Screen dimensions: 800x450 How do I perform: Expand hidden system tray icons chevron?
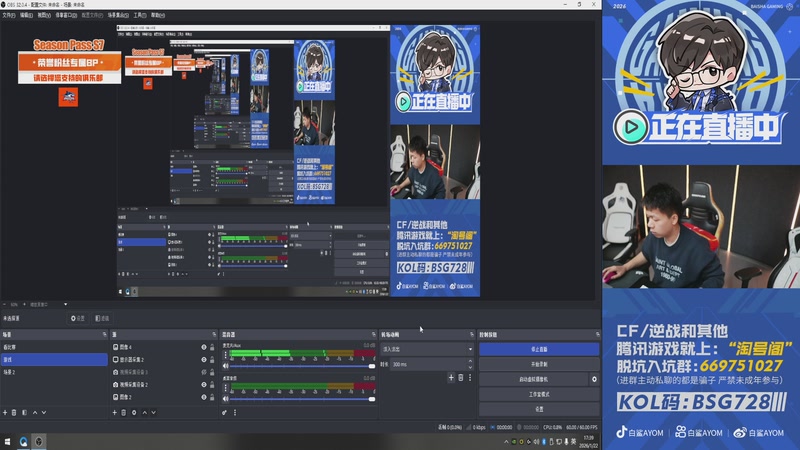(x=506, y=442)
